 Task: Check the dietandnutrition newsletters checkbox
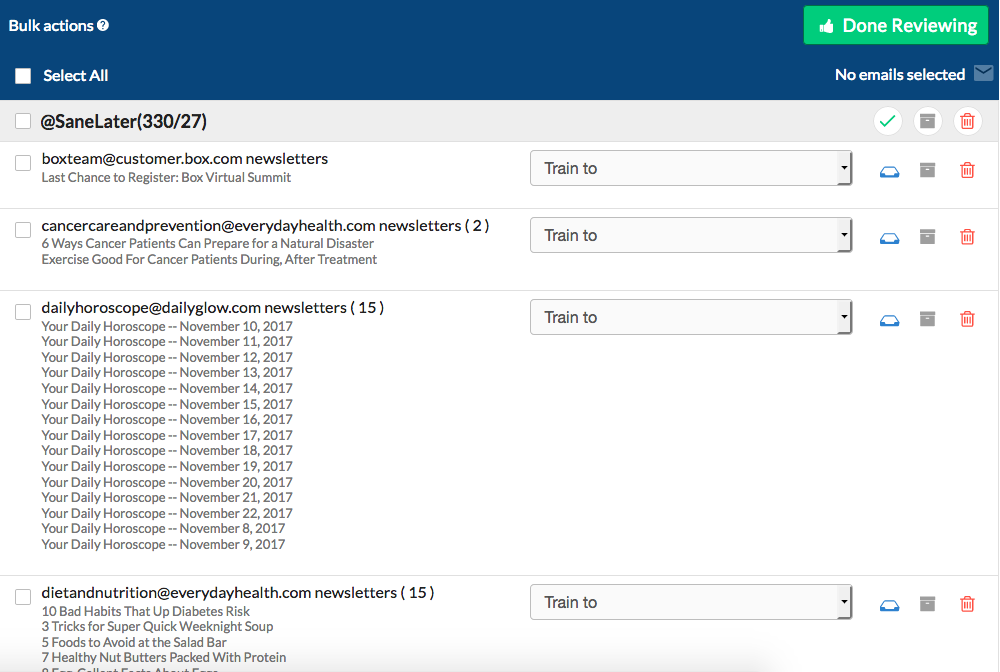23,597
